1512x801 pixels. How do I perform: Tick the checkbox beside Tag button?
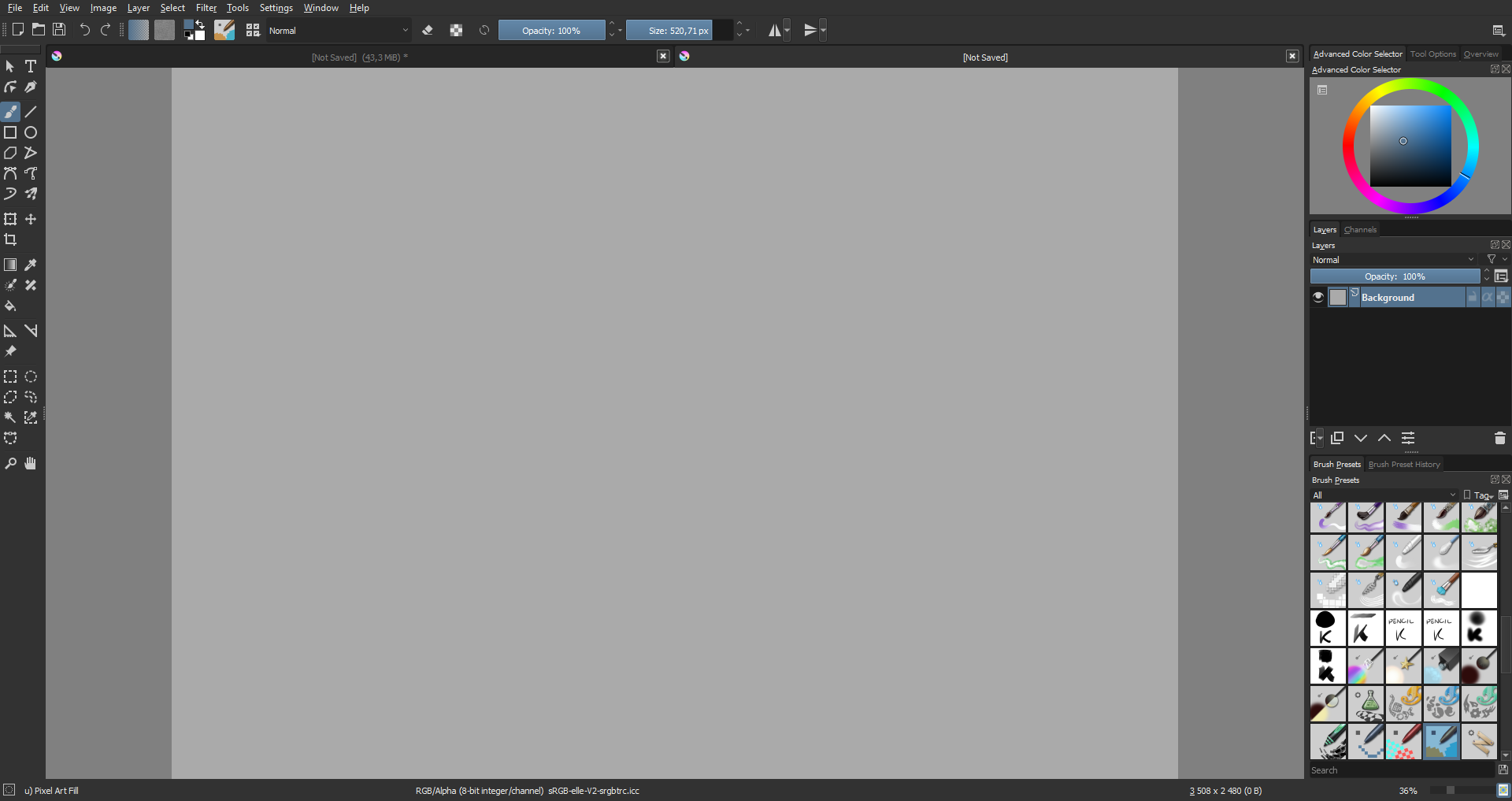click(1467, 495)
